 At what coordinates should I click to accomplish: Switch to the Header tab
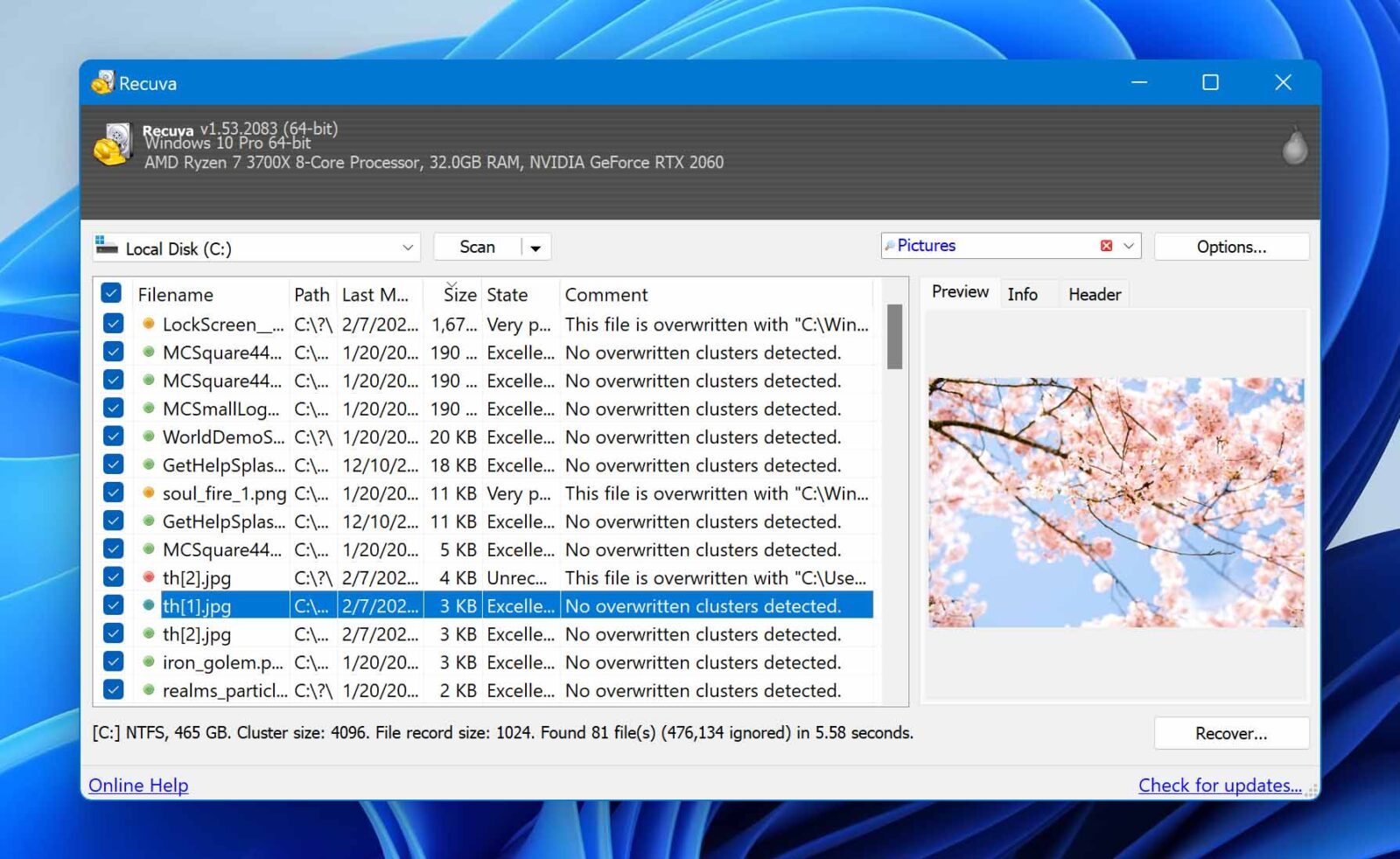[x=1094, y=294]
